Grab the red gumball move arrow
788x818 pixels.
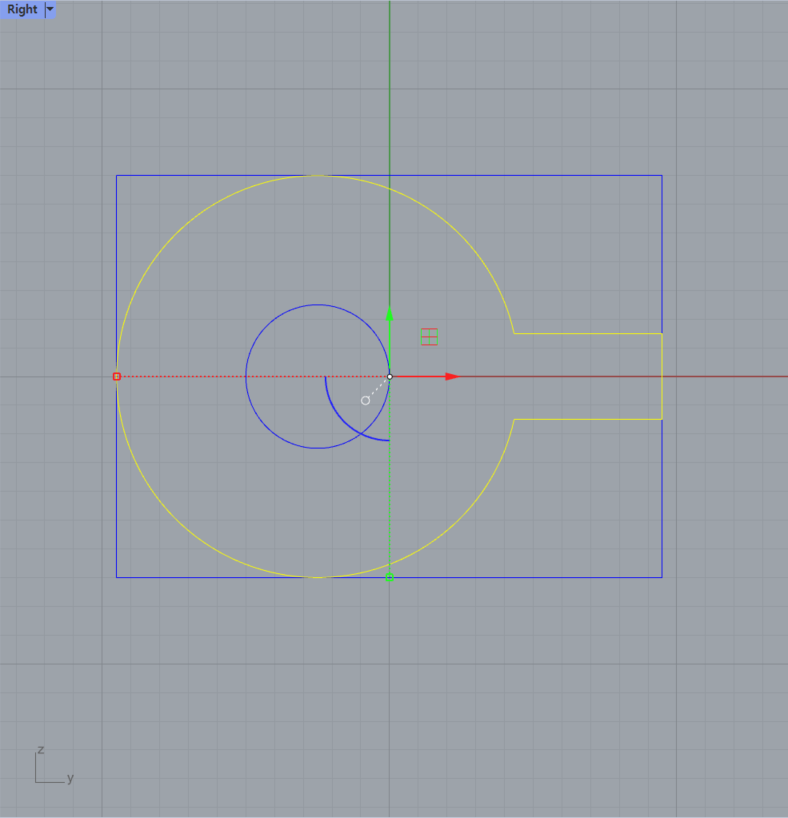point(452,376)
